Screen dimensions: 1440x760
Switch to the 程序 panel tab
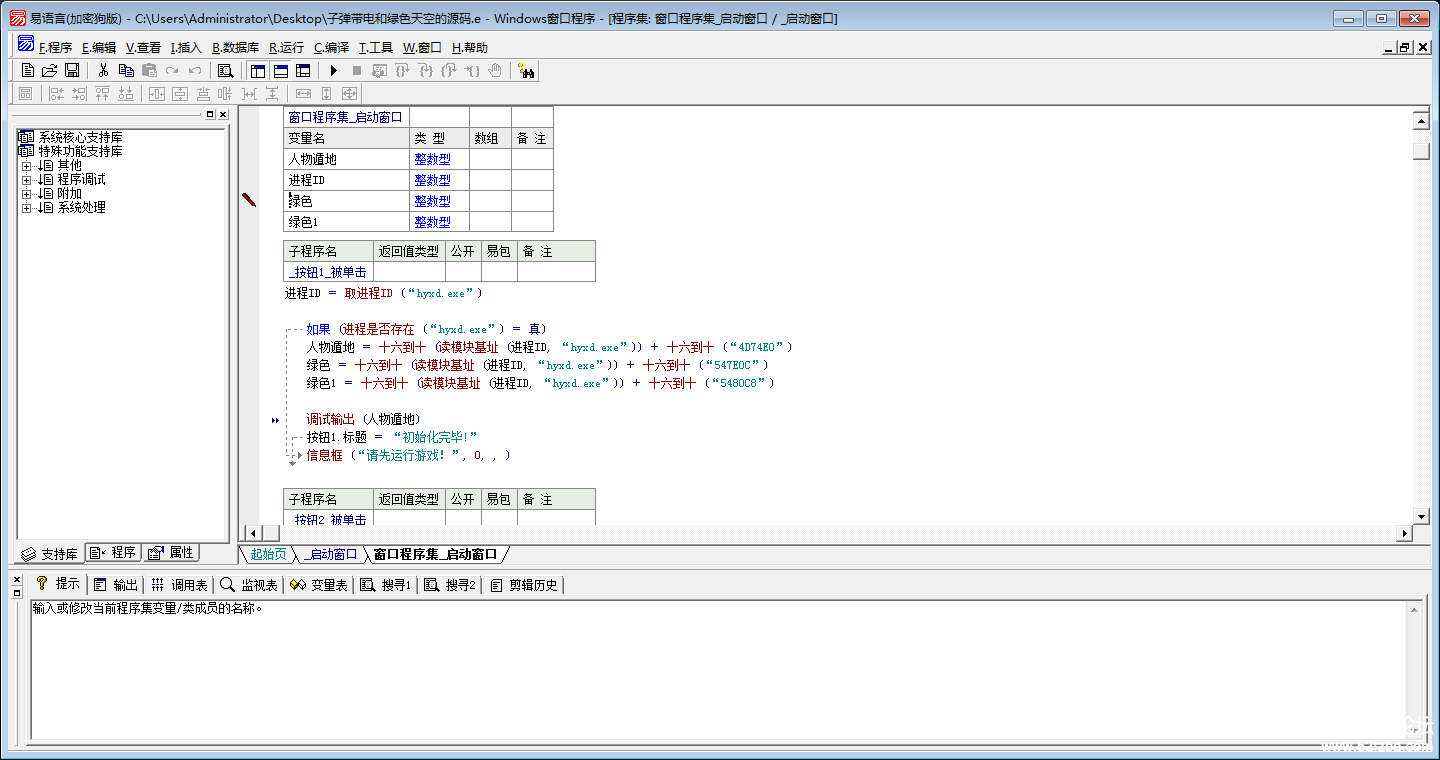coord(113,552)
